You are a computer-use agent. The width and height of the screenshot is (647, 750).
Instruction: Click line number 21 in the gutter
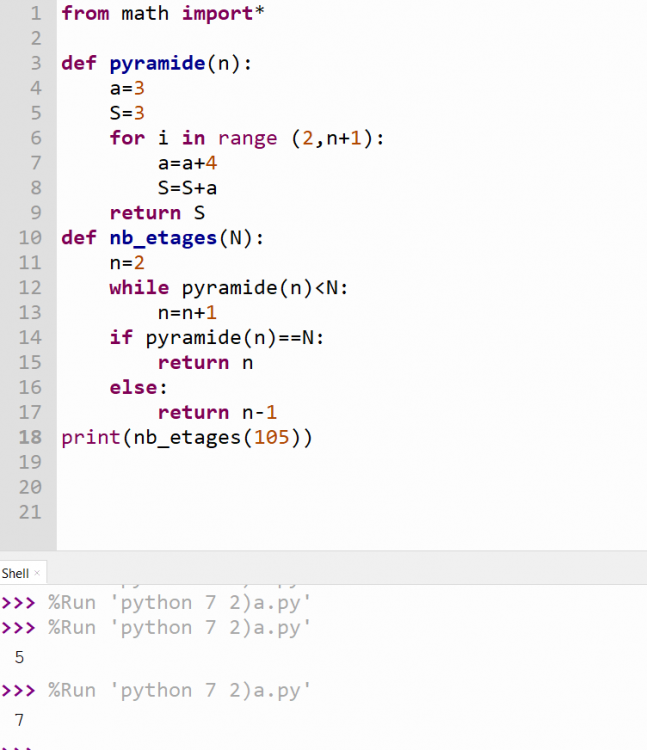click(x=30, y=512)
